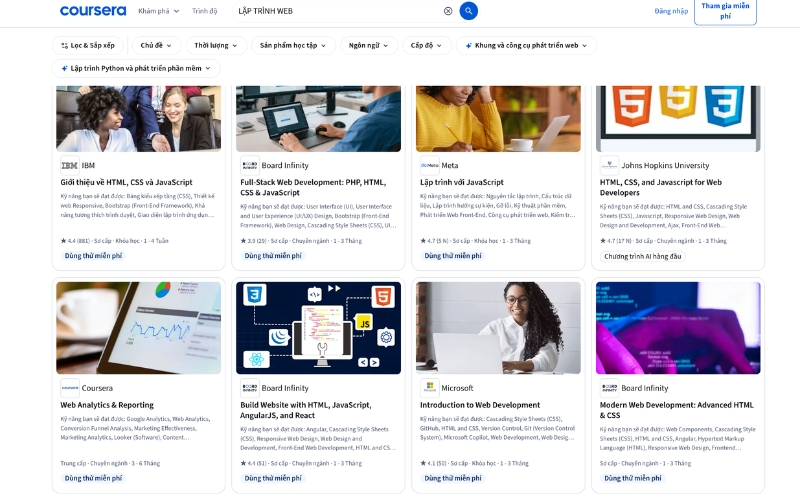Click Board Infinity logo on Build Website card

click(249, 388)
